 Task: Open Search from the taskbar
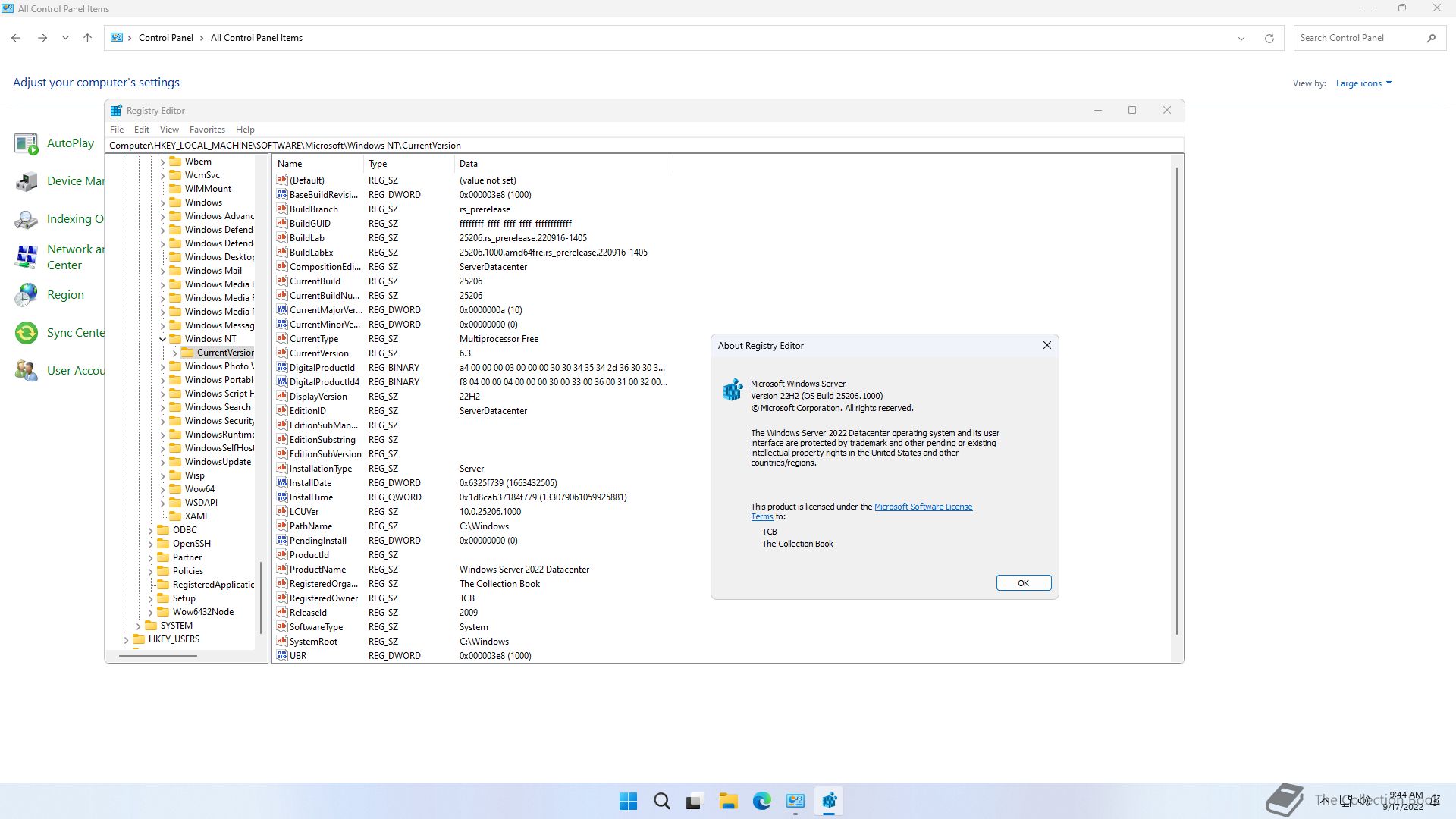coord(661,801)
